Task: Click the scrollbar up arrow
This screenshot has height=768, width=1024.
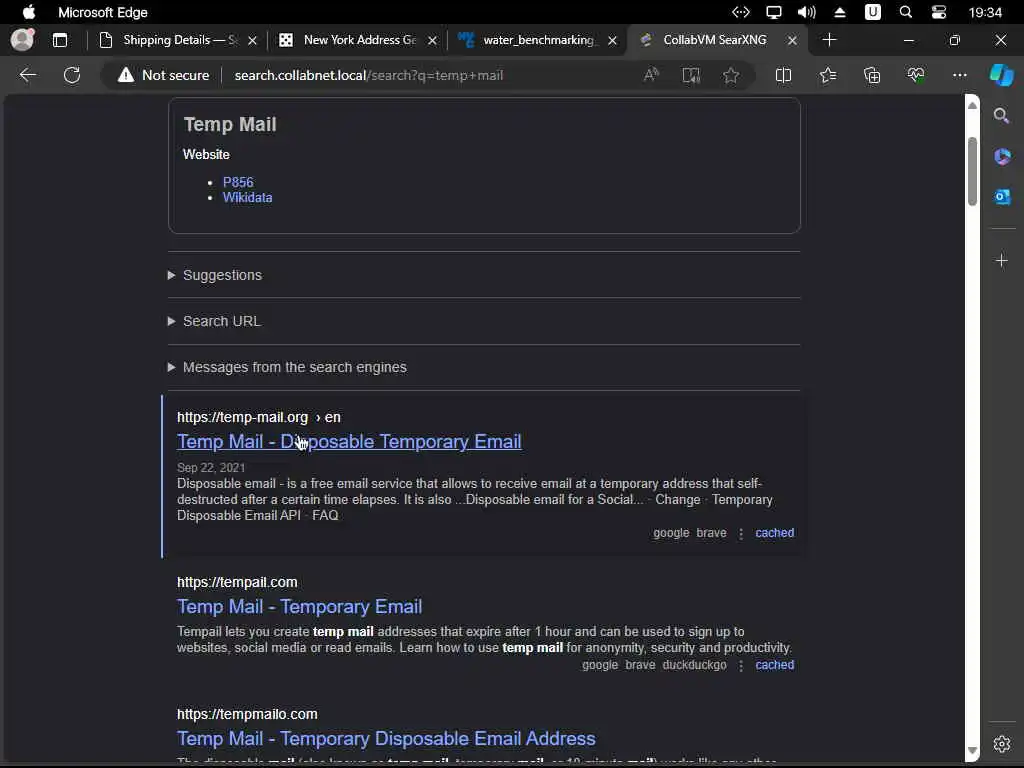Action: [972, 105]
